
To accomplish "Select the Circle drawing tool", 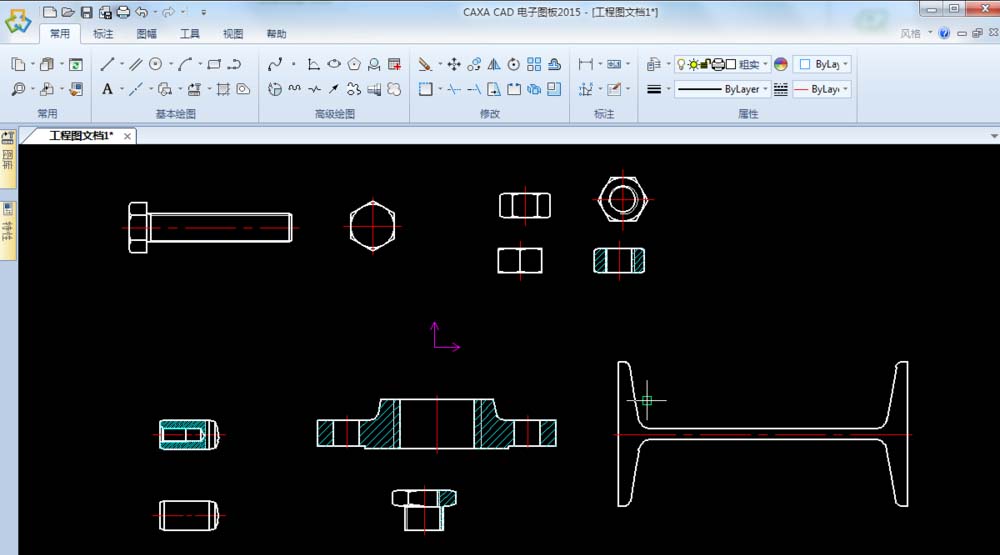I will [155, 64].
